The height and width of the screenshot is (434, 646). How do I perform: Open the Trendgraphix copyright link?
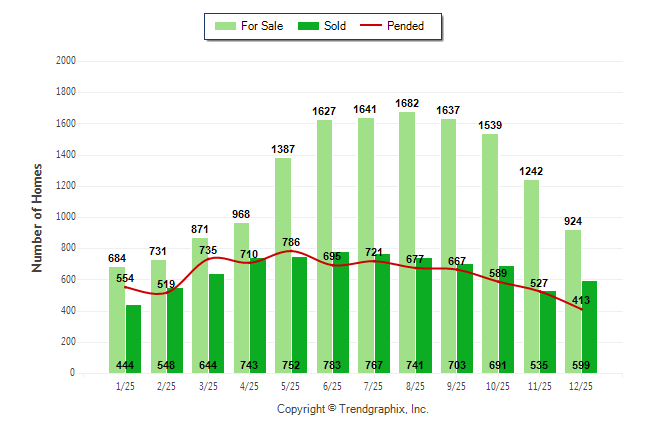(352, 409)
